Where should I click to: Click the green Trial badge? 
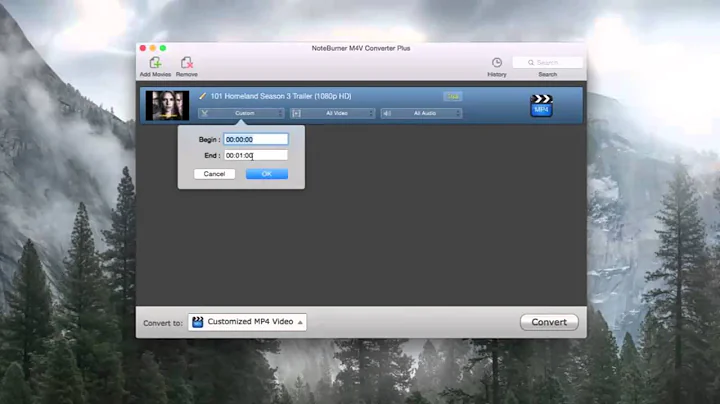453,96
